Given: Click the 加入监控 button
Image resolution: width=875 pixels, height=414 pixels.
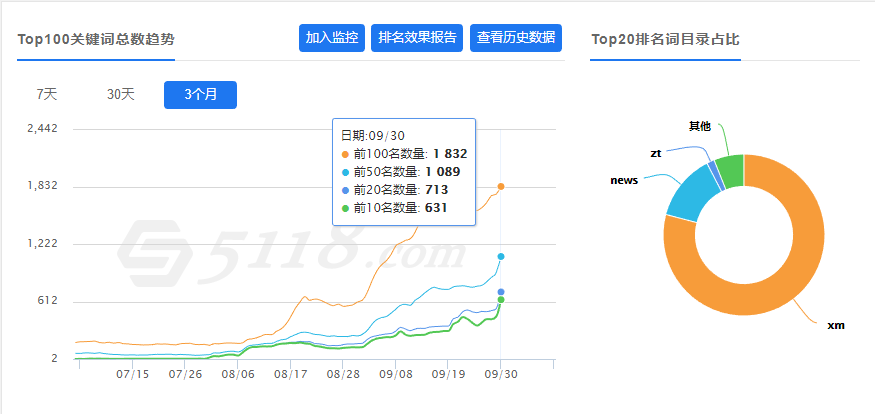Looking at the screenshot, I should tap(332, 38).
